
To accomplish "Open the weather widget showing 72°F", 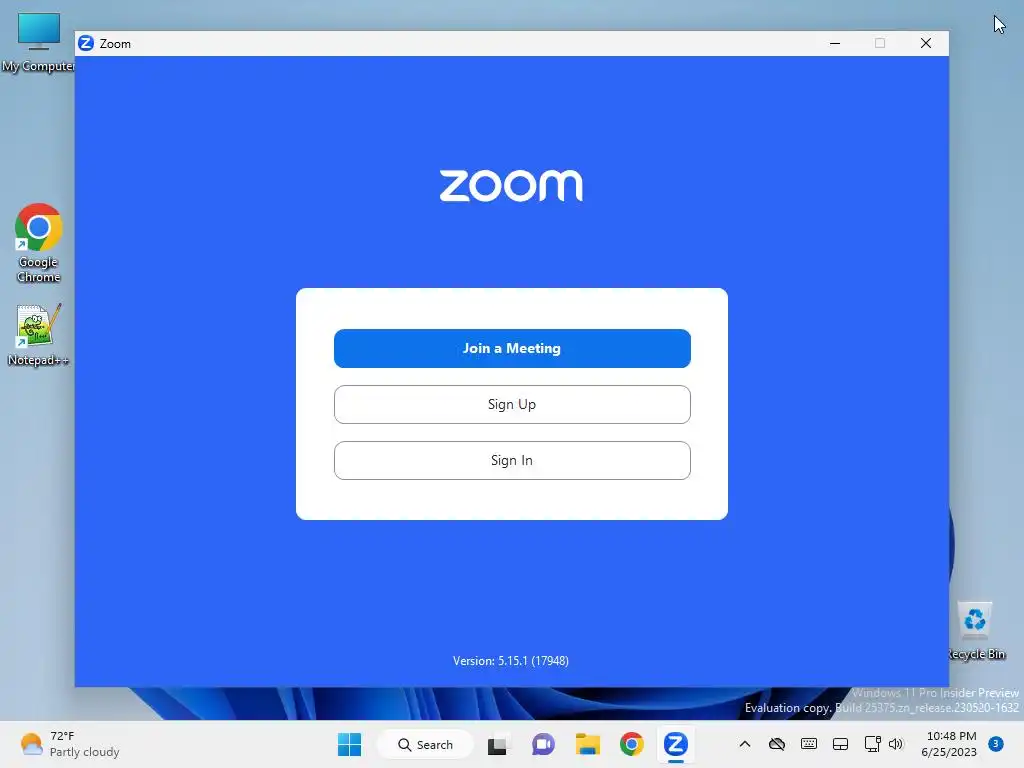I will click(x=69, y=744).
